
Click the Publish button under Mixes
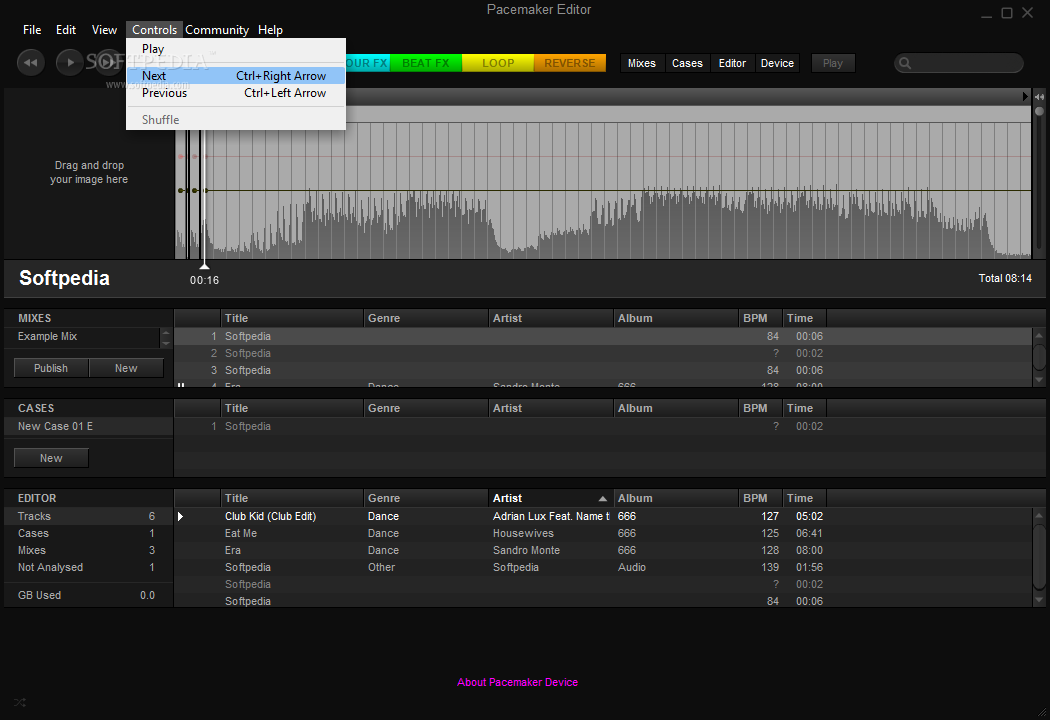(51, 368)
